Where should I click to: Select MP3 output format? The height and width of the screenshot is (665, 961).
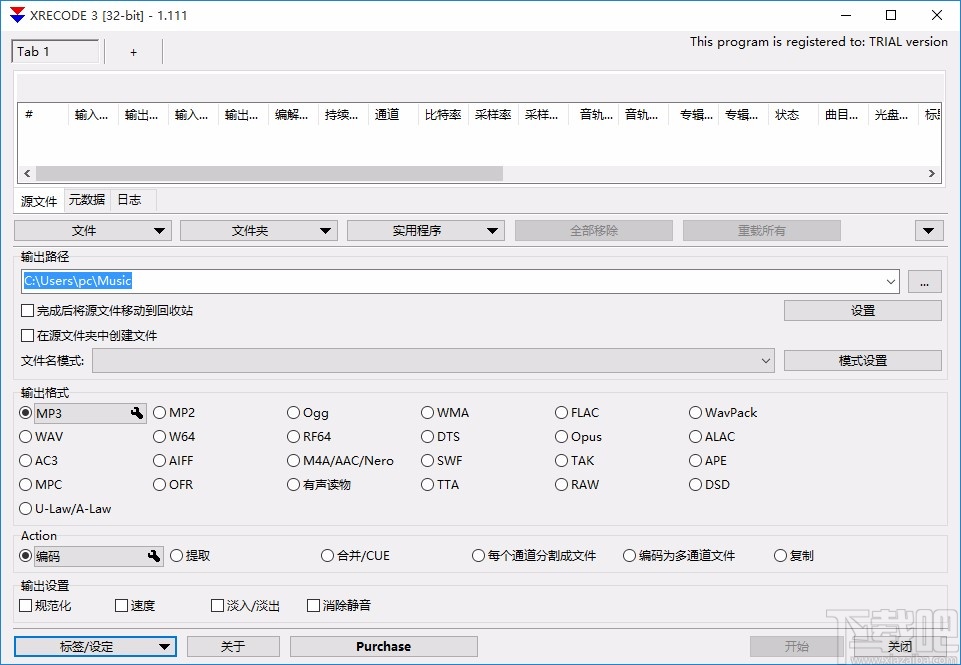[25, 413]
